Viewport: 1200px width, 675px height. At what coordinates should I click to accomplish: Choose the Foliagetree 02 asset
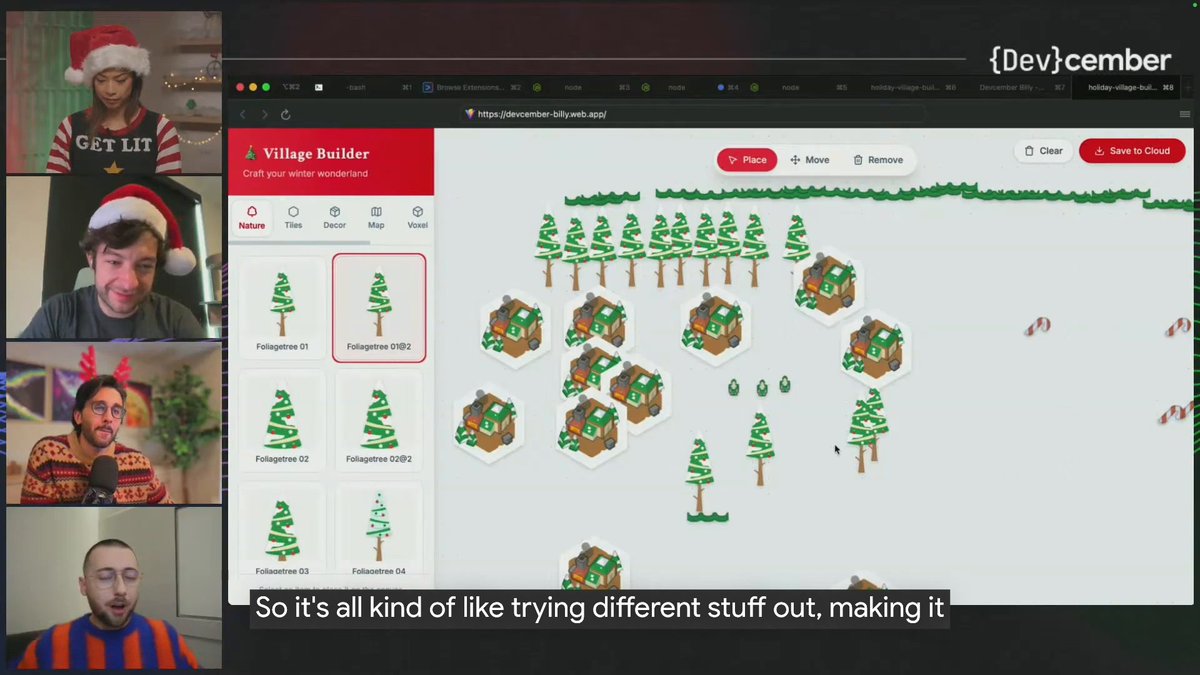click(282, 421)
